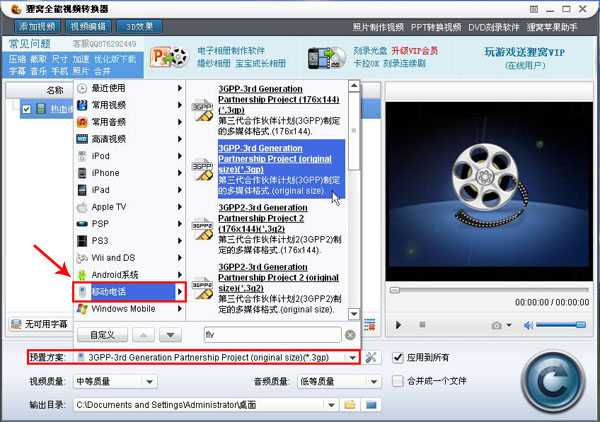Select Android系统 category
600x422 pixels.
coord(130,275)
